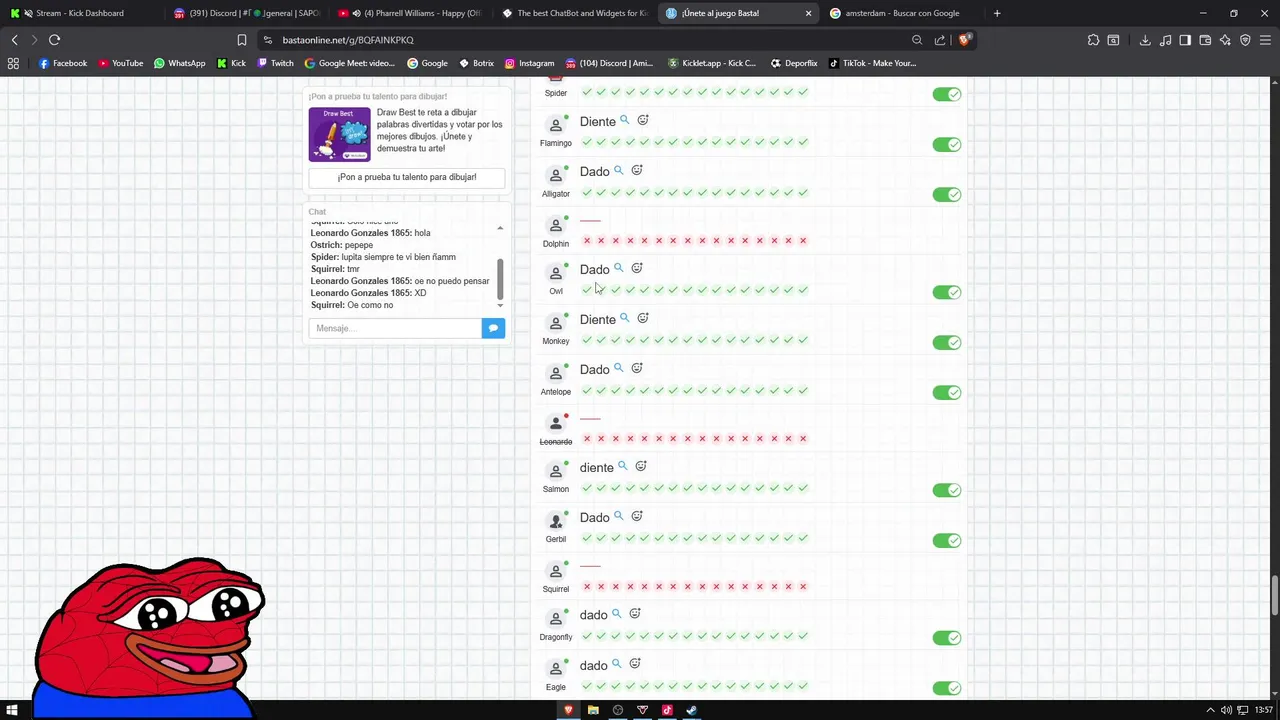This screenshot has width=1280, height=720.
Task: Click the address bar URL
Action: 348,40
